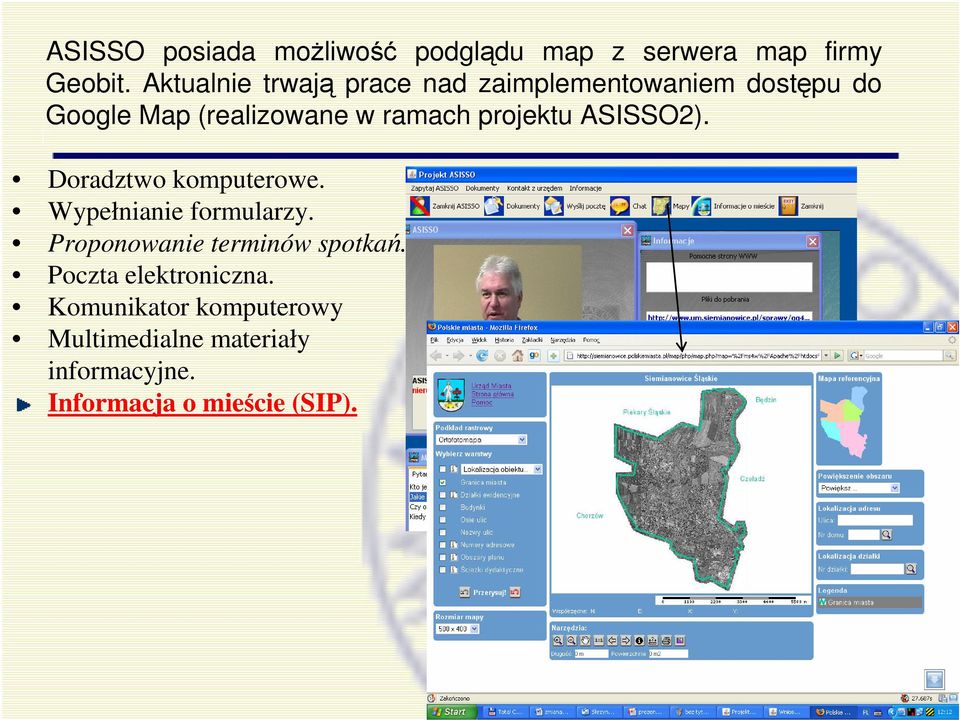Click the green Go arrow beside address bar

838,355
